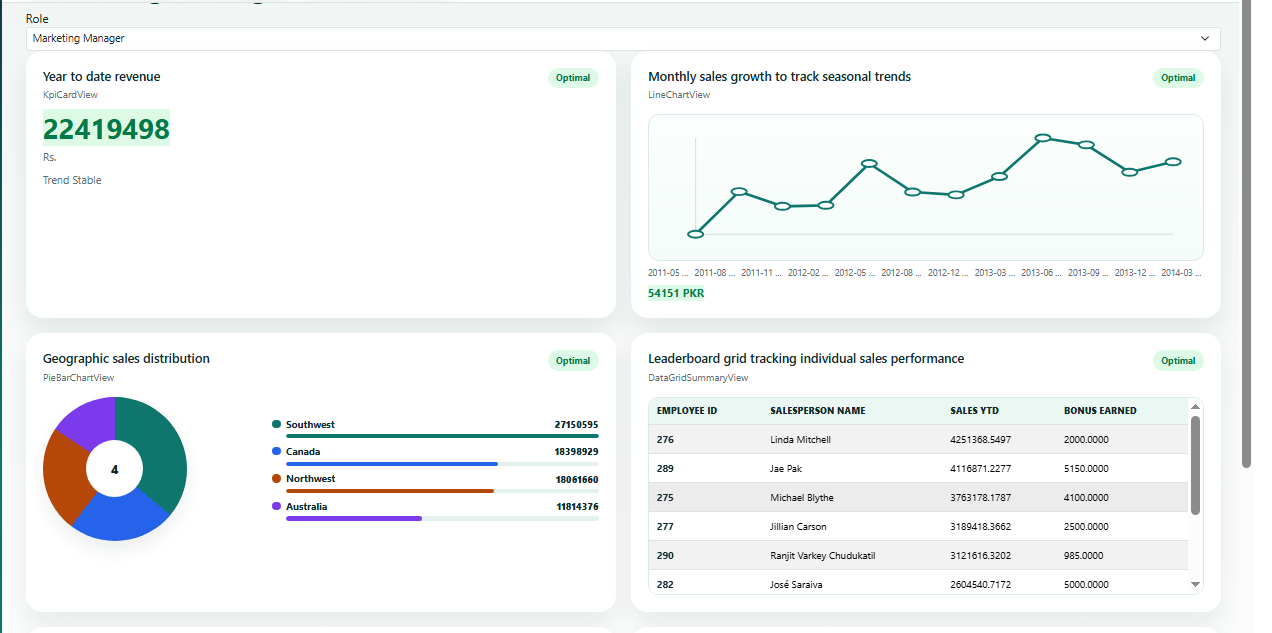Select the Jae Pak row
Viewport: 1272px width, 633px height.
(918, 469)
